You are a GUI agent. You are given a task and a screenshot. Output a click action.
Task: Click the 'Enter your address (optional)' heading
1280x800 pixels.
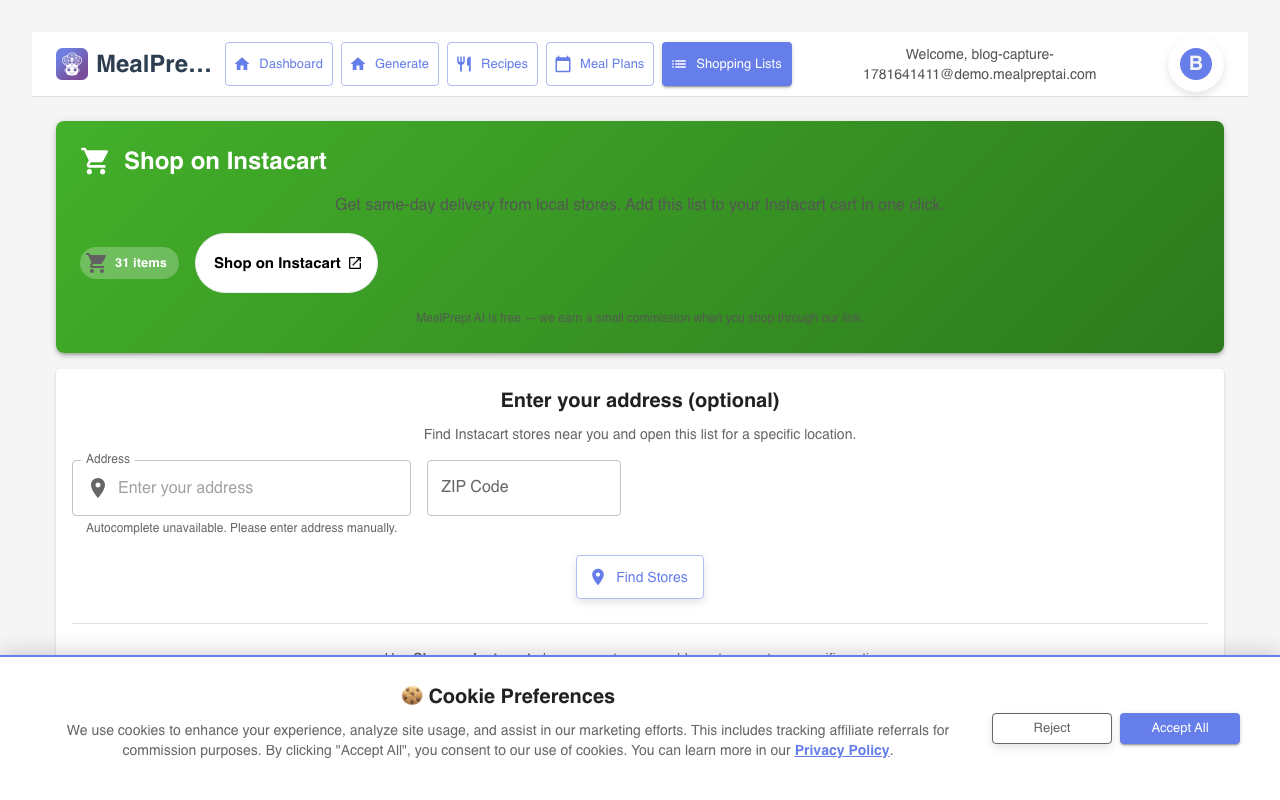[640, 400]
